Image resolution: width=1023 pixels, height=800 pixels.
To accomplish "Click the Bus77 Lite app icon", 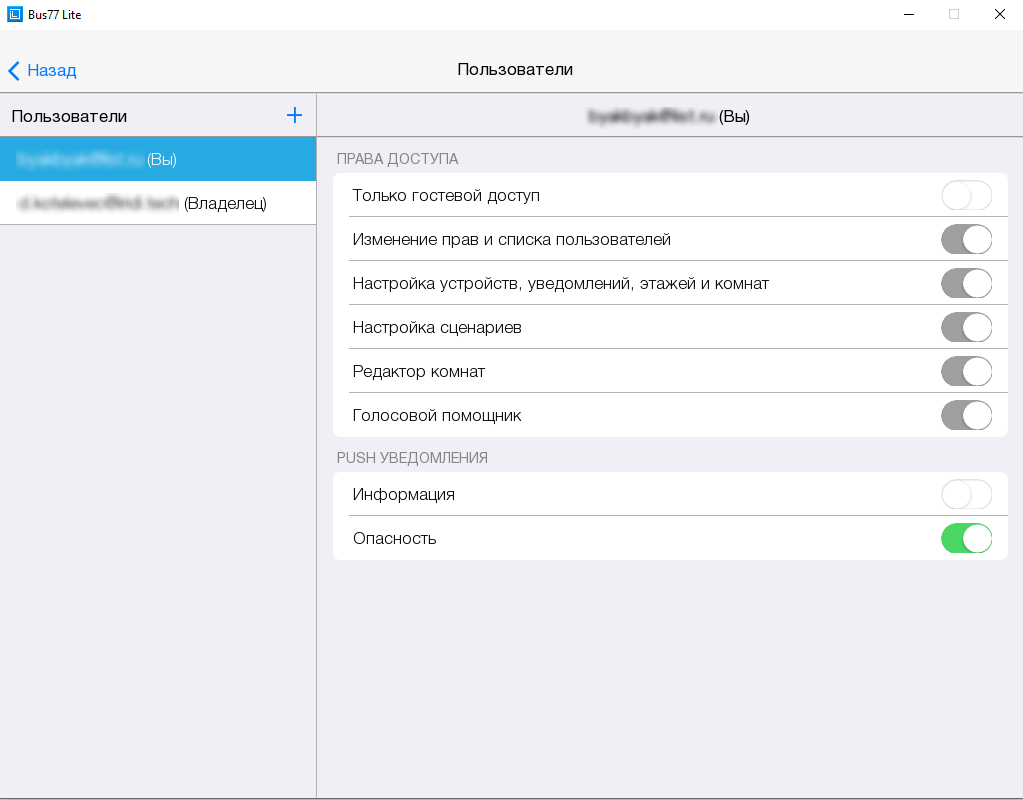I will point(15,14).
